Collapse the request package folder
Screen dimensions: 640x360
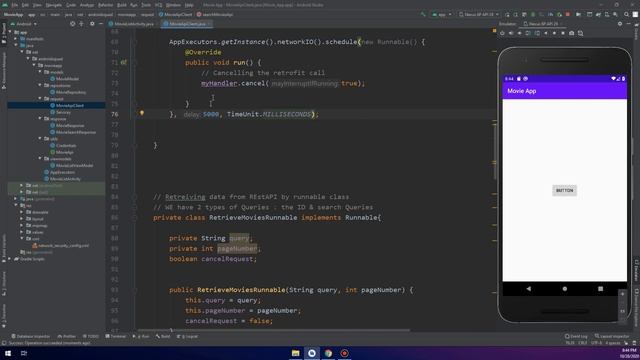pyautogui.click(x=40, y=98)
